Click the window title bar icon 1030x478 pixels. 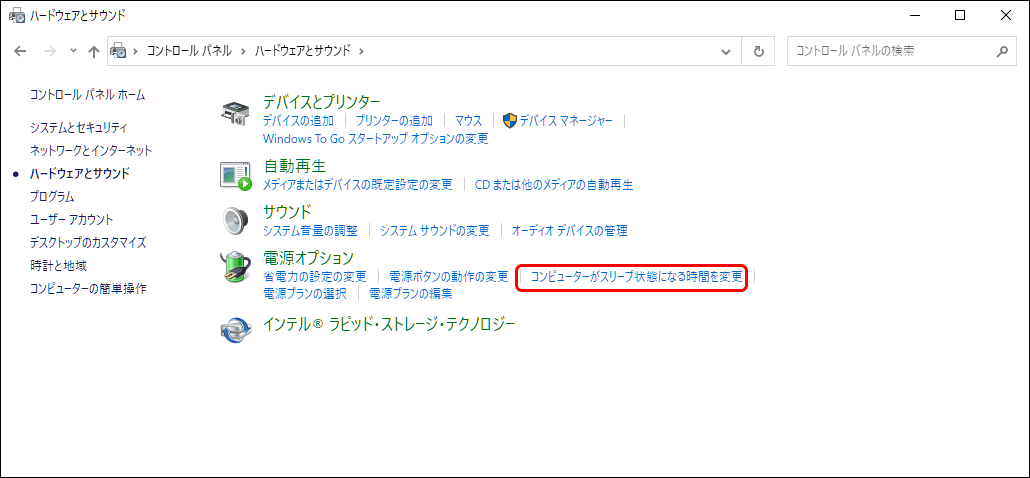(x=16, y=15)
